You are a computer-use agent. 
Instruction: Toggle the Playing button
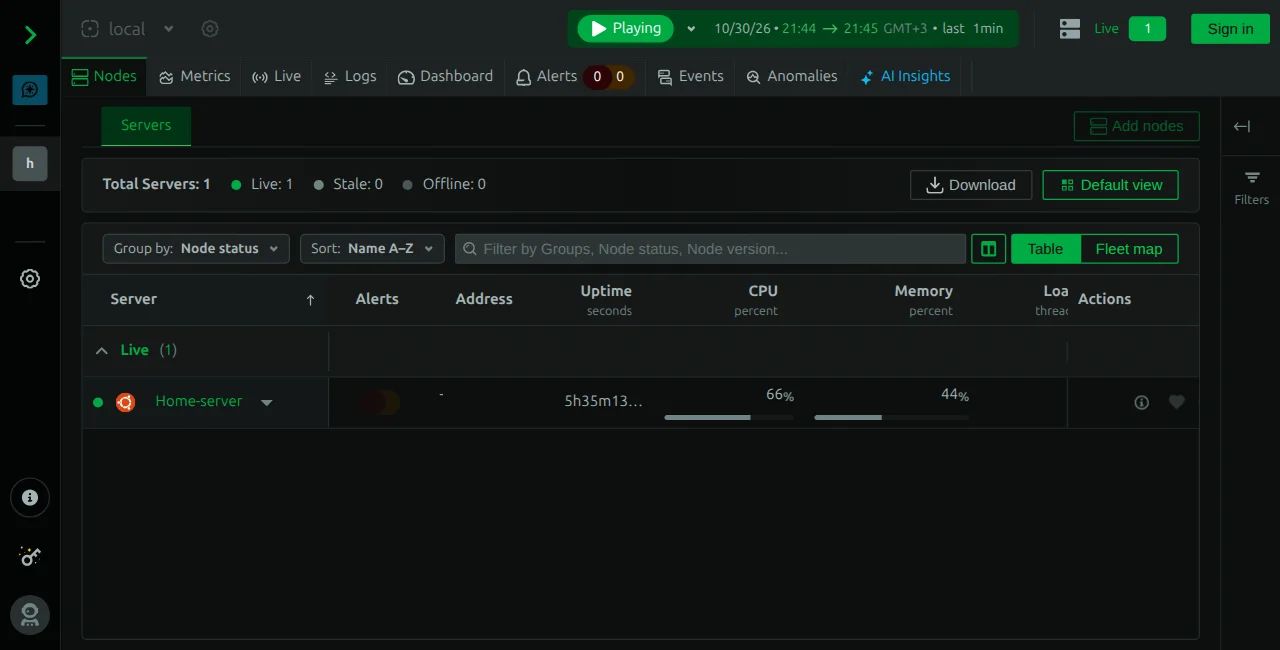tap(625, 29)
